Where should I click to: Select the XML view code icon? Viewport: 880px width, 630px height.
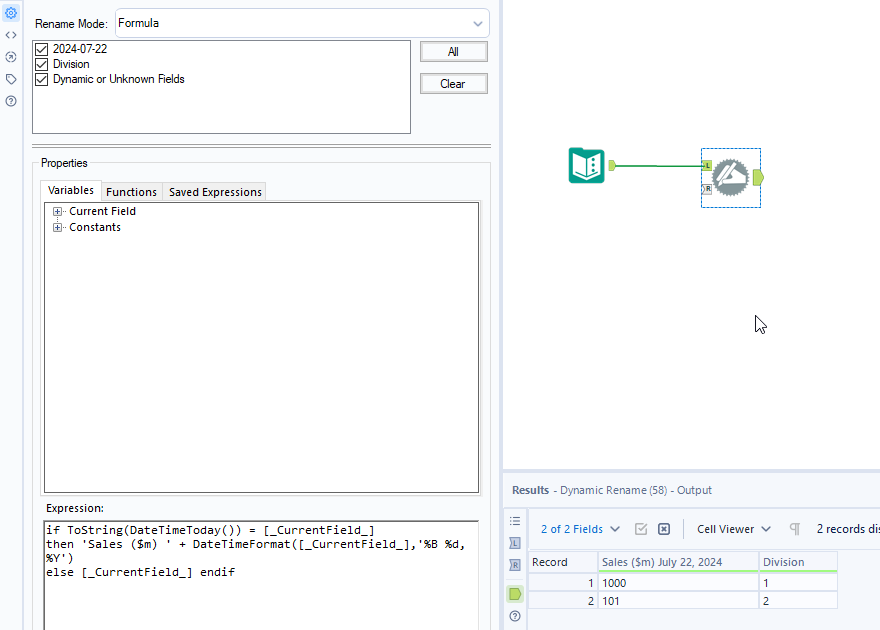click(11, 34)
